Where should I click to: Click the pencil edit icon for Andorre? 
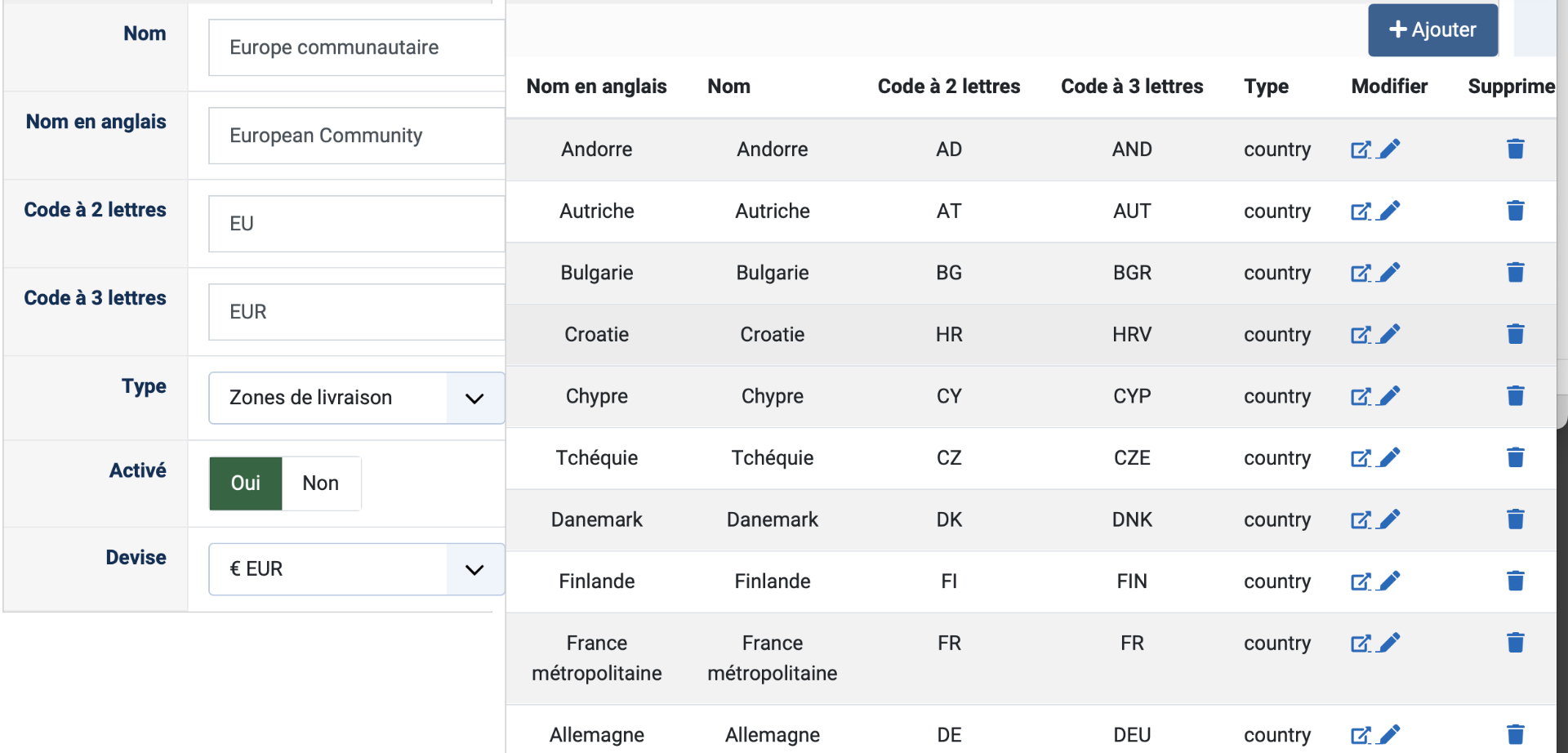1389,149
